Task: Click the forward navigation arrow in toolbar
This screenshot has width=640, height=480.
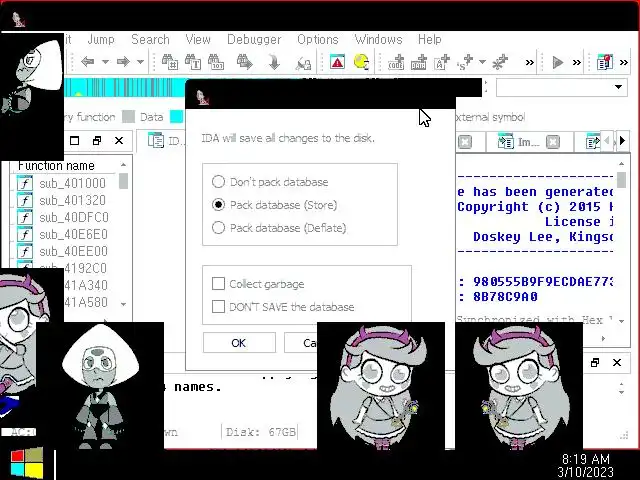Action: tap(123, 62)
